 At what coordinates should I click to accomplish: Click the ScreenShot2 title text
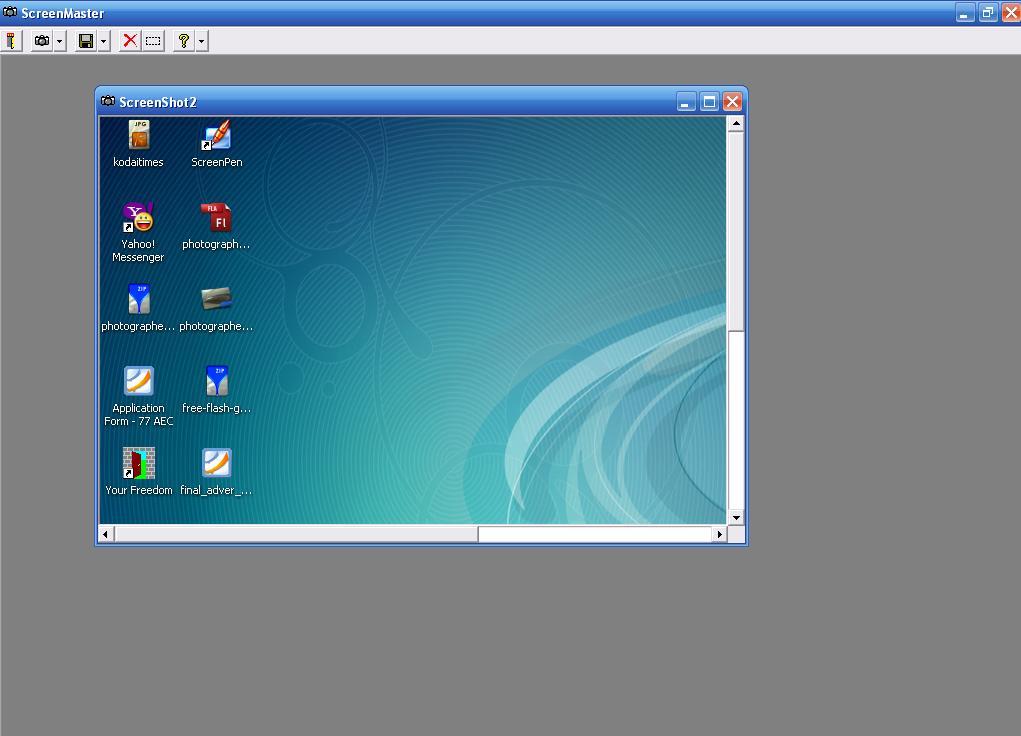coord(158,102)
